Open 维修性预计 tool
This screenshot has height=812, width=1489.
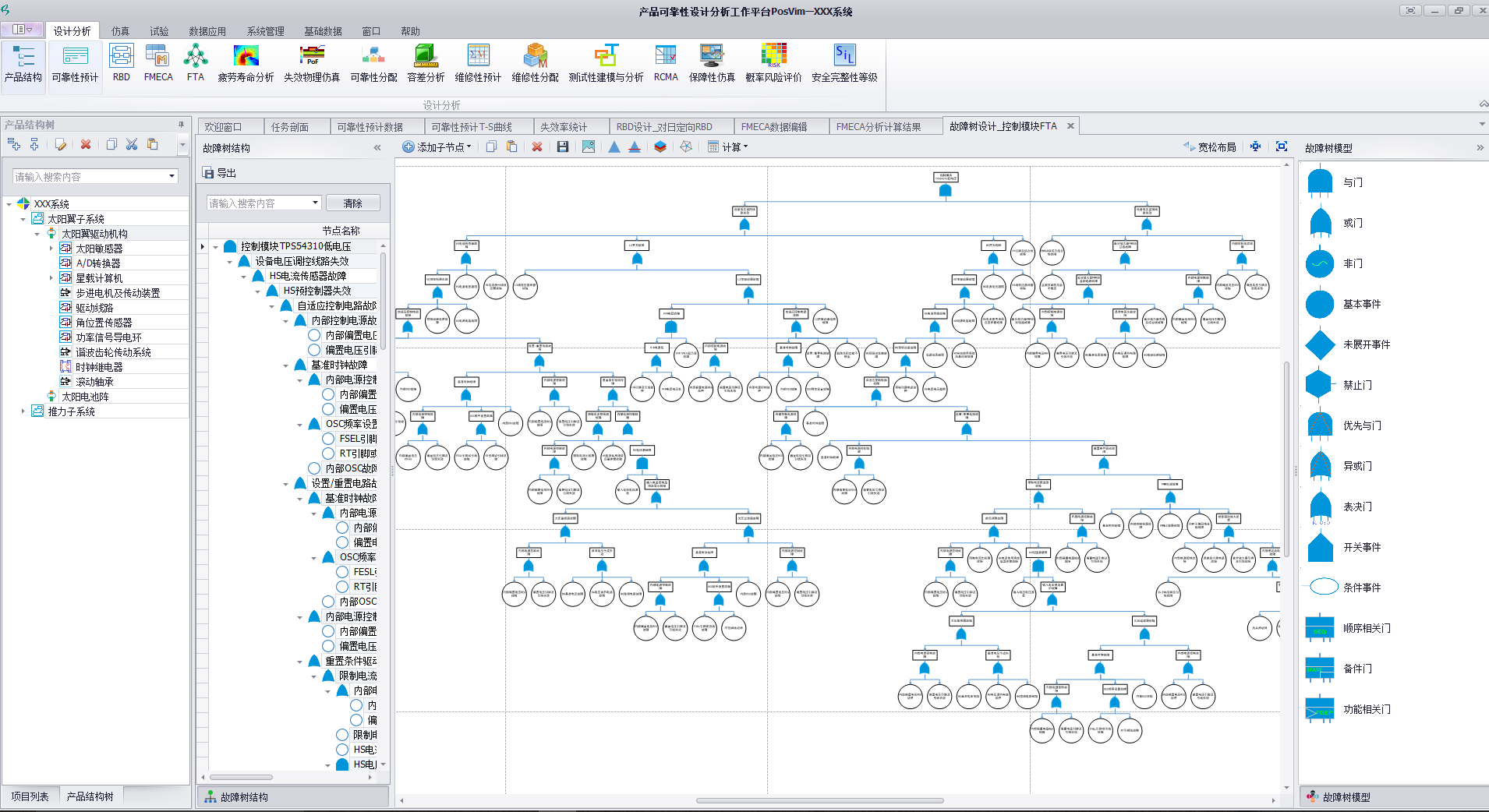pos(479,64)
